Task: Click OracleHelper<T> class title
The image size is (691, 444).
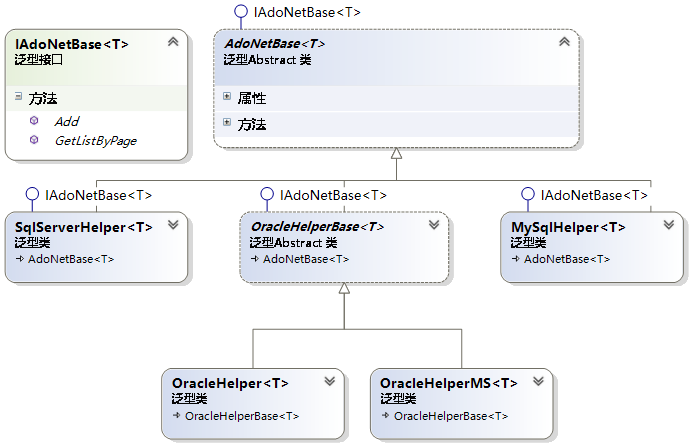Action: [x=230, y=383]
